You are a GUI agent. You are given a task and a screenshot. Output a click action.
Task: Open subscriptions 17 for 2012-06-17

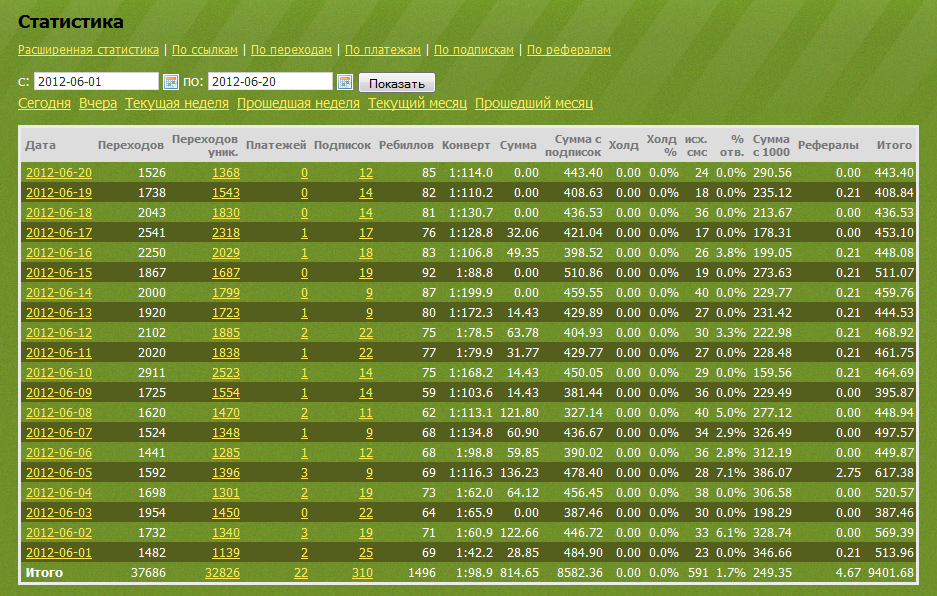(366, 233)
